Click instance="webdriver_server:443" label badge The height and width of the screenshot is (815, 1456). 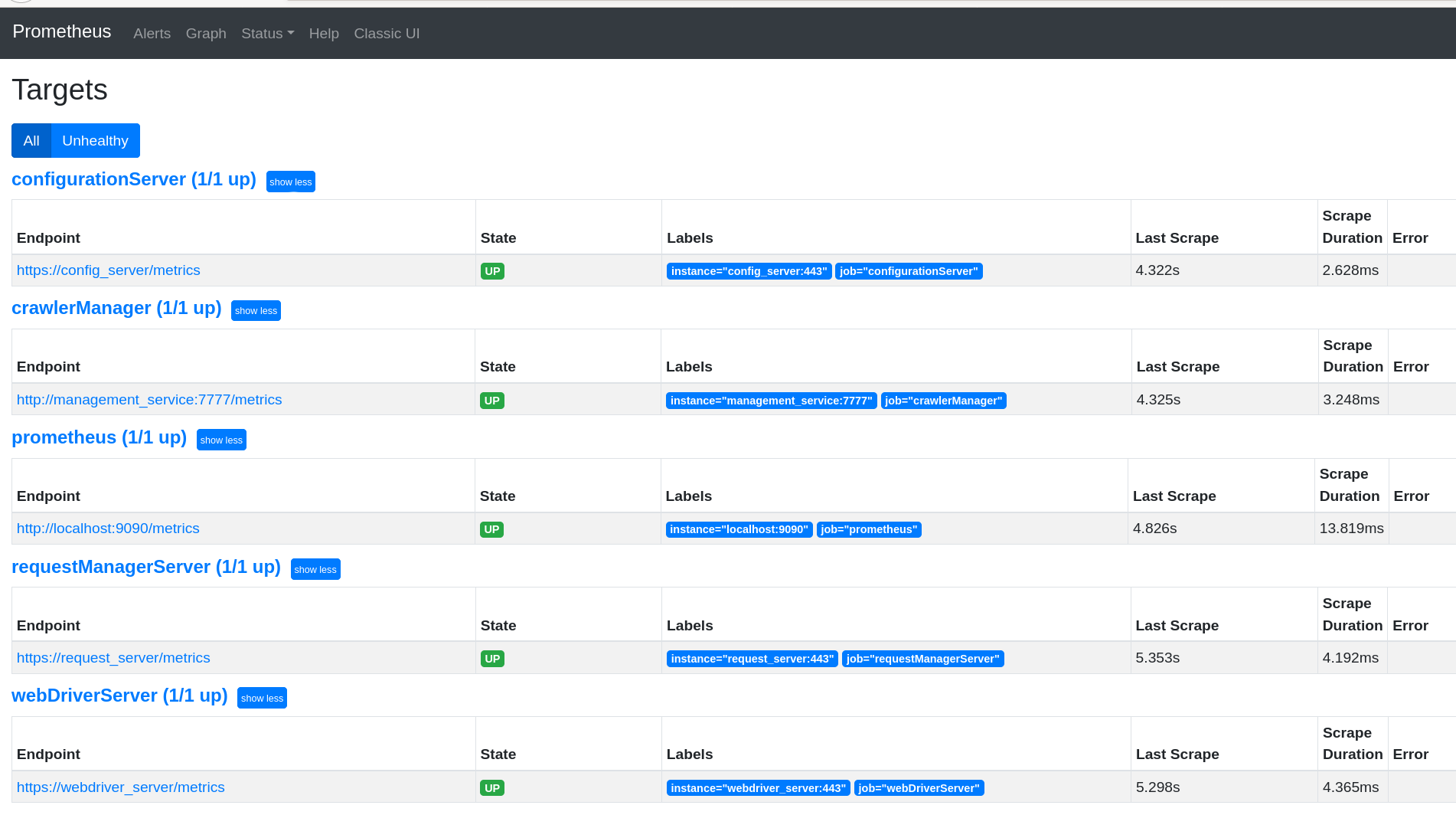[x=759, y=788]
